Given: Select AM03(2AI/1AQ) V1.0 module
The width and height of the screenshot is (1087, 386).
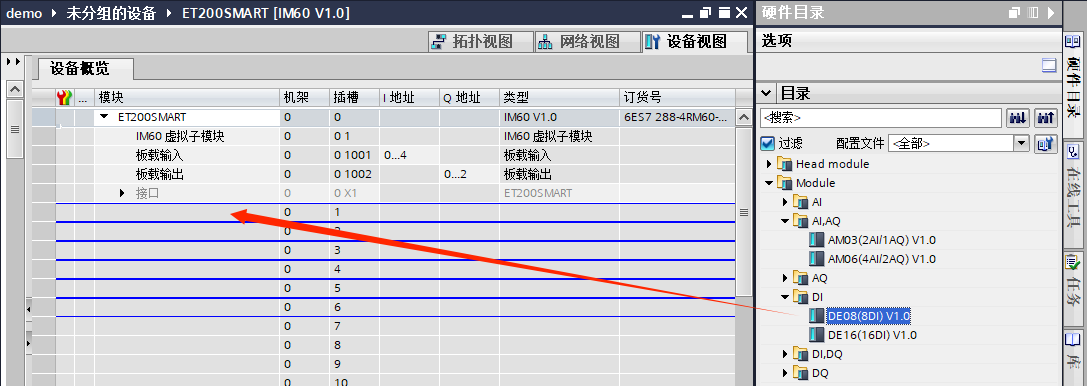Looking at the screenshot, I should (882, 240).
